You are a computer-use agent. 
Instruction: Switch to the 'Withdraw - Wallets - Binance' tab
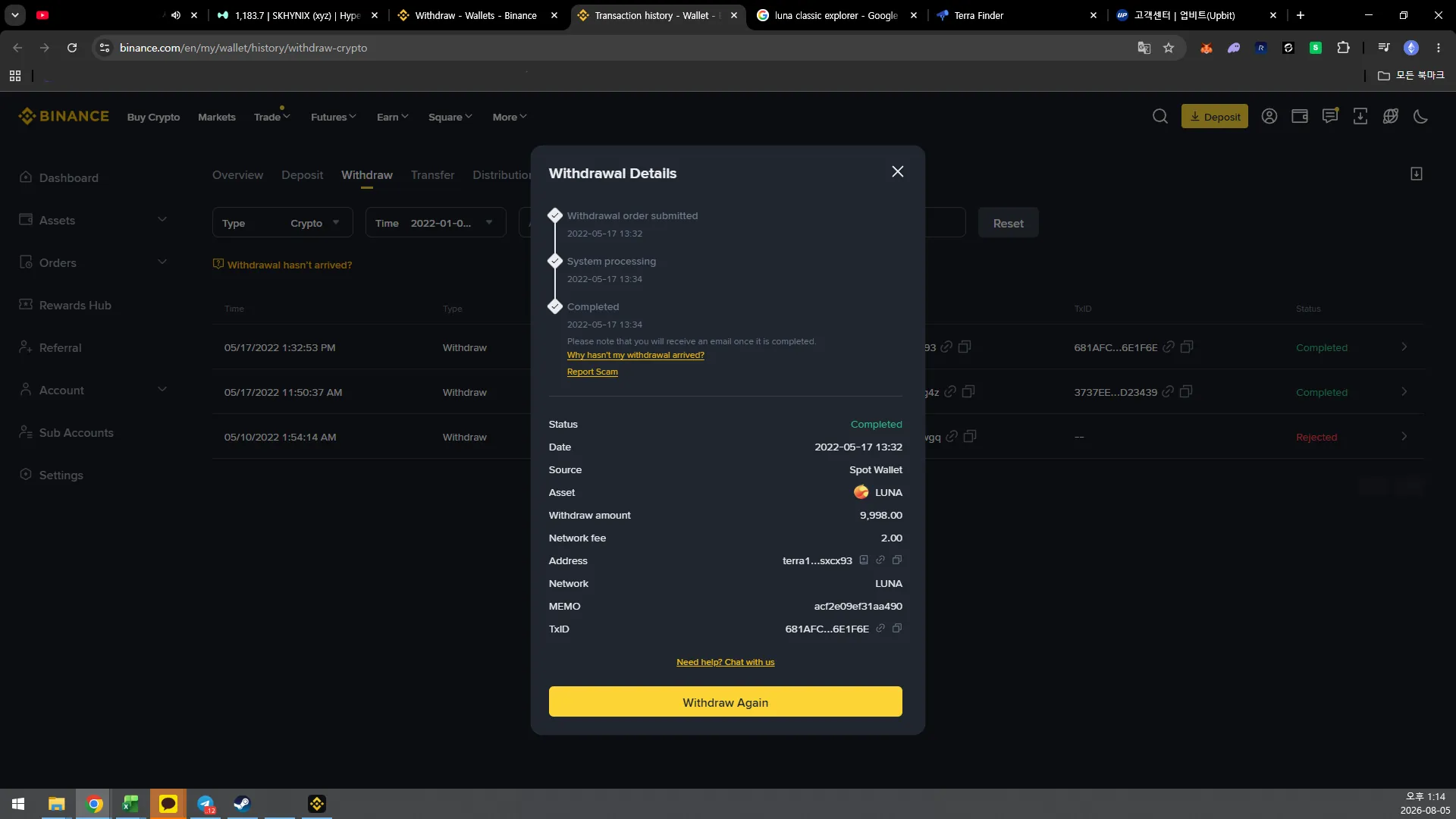point(476,15)
